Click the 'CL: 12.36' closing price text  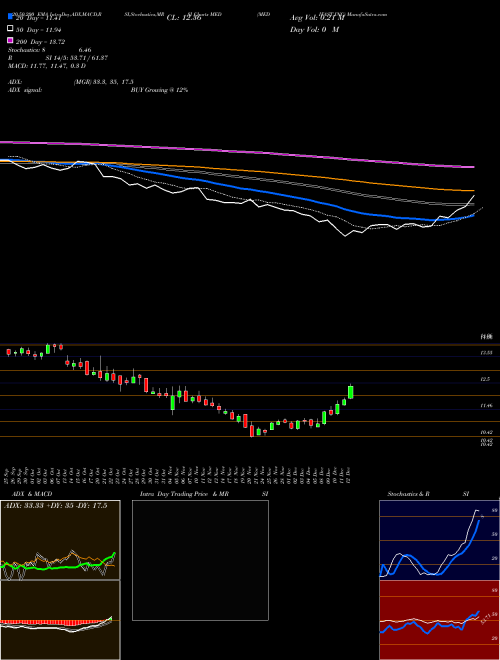tap(184, 18)
